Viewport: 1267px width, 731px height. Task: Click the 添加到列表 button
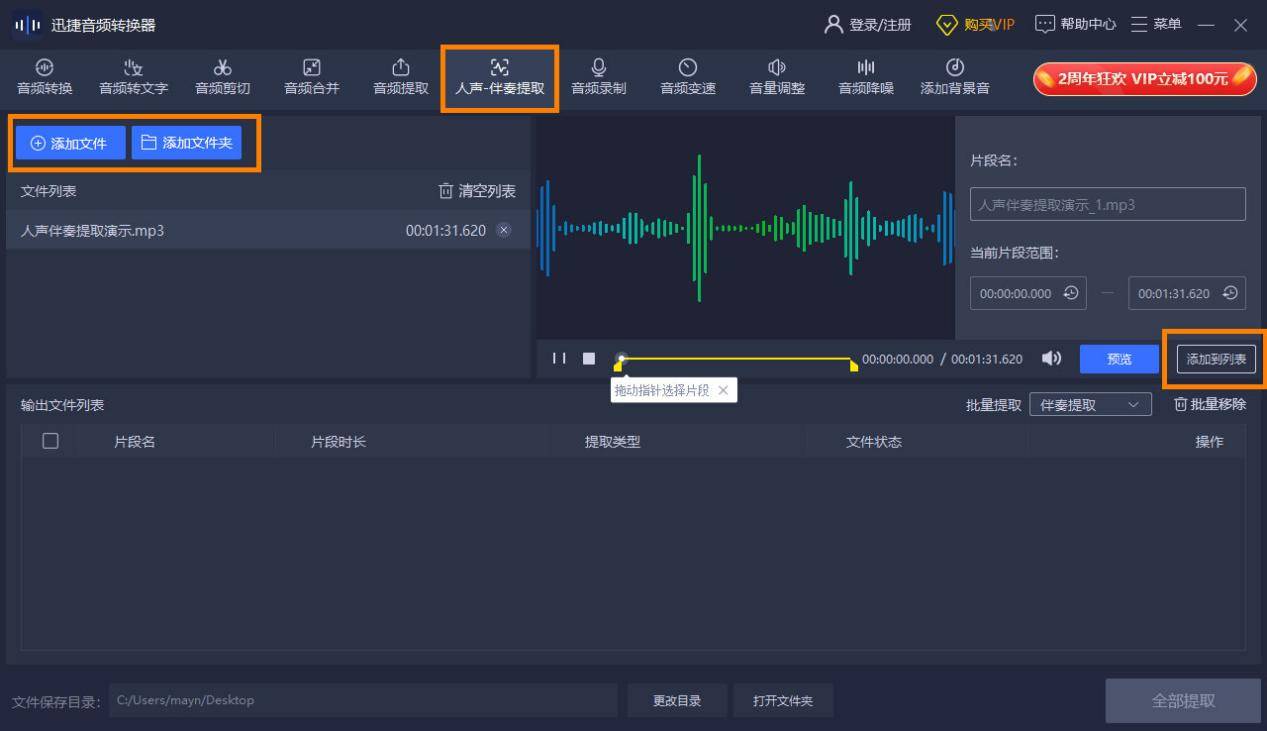(1216, 359)
